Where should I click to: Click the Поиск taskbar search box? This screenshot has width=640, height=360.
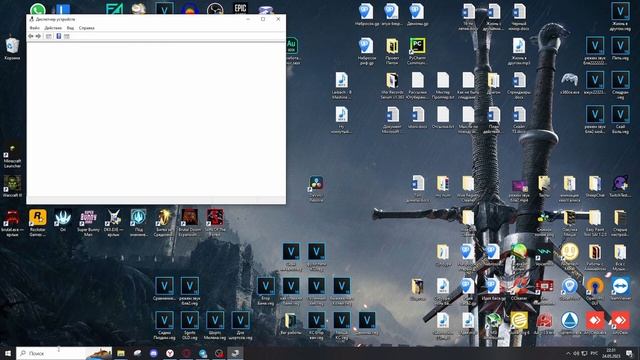64,353
